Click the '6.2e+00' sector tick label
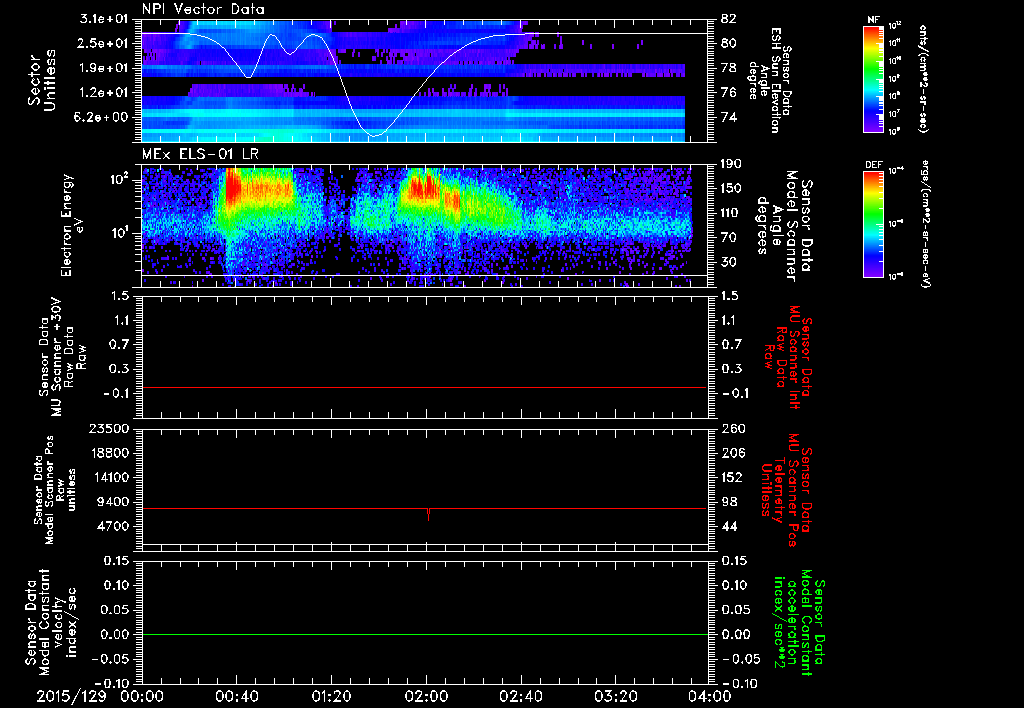 tap(102, 118)
